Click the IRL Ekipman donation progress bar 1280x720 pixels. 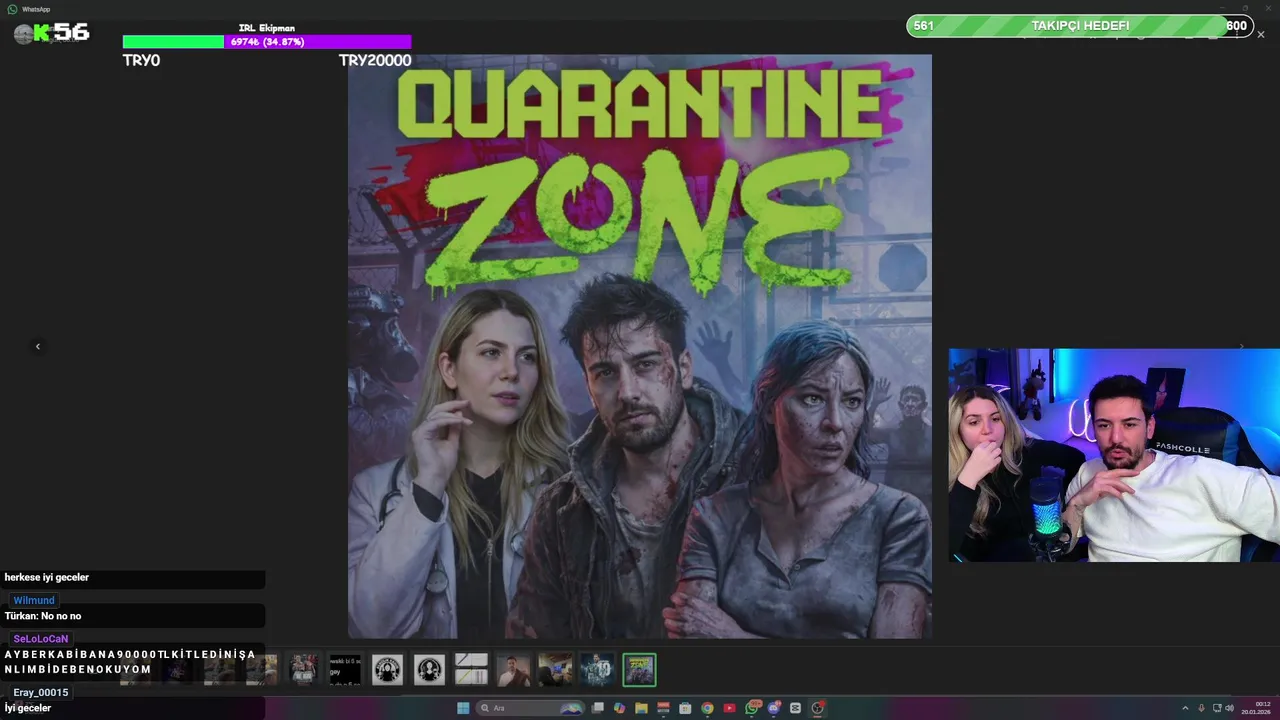tap(267, 42)
